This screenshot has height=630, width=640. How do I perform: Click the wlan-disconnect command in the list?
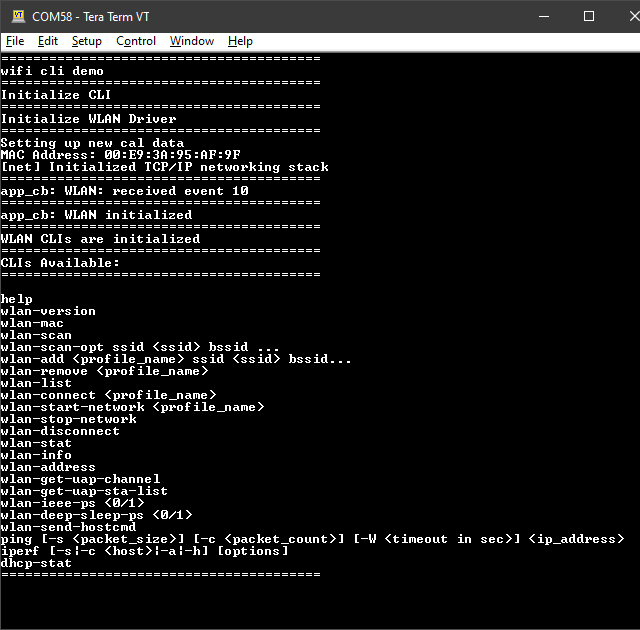(60, 431)
